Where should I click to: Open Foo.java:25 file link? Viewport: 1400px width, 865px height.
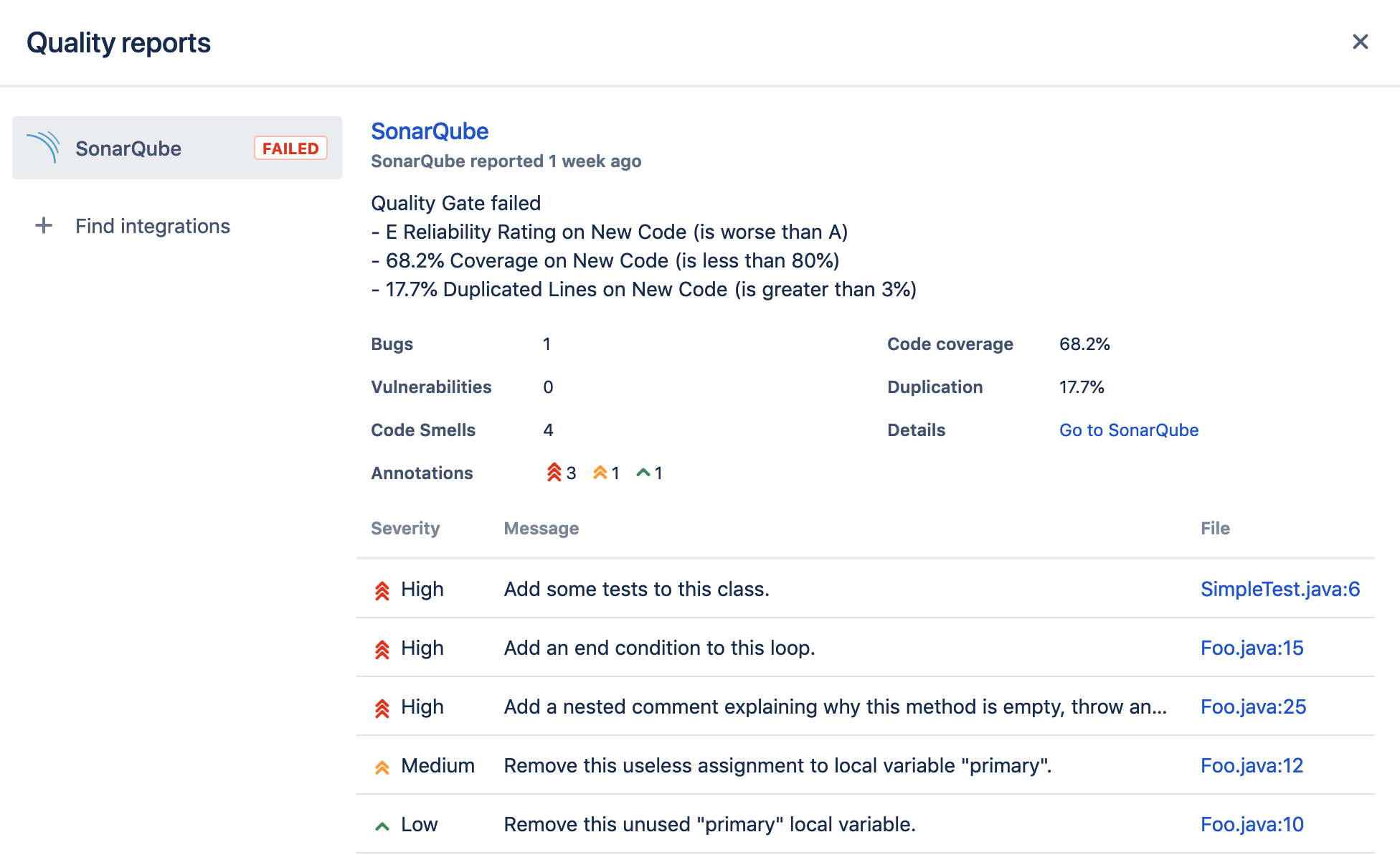point(1253,706)
